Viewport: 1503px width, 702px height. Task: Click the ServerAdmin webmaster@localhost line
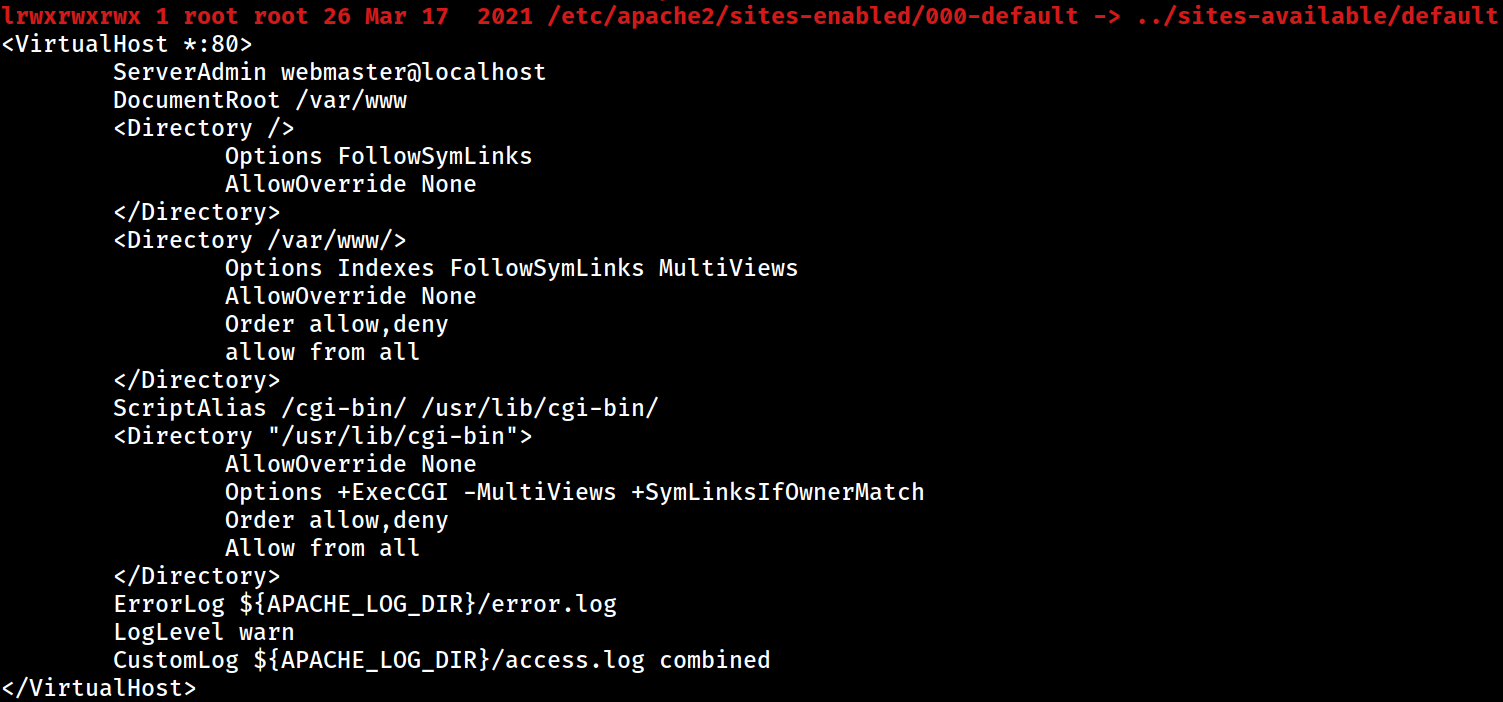pyautogui.click(x=330, y=72)
